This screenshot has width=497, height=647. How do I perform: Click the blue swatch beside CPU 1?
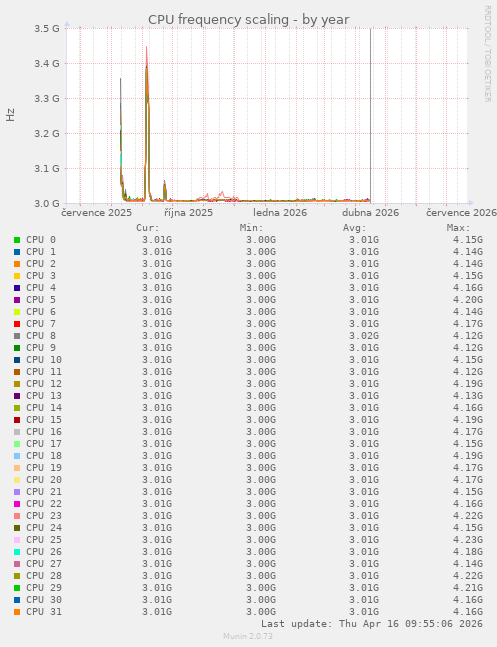(x=17, y=252)
